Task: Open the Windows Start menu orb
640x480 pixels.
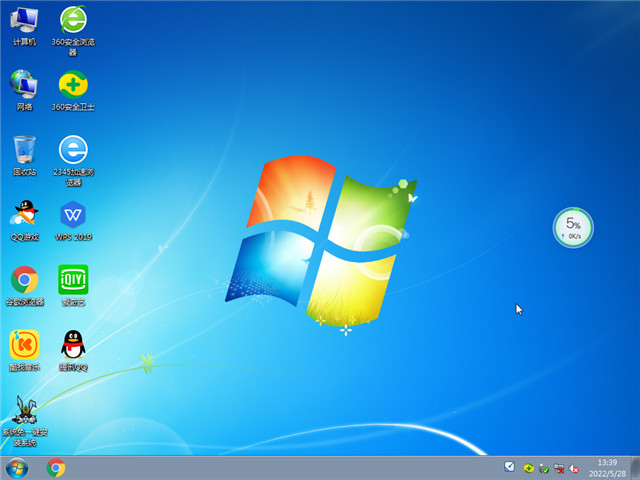Action: 17,468
